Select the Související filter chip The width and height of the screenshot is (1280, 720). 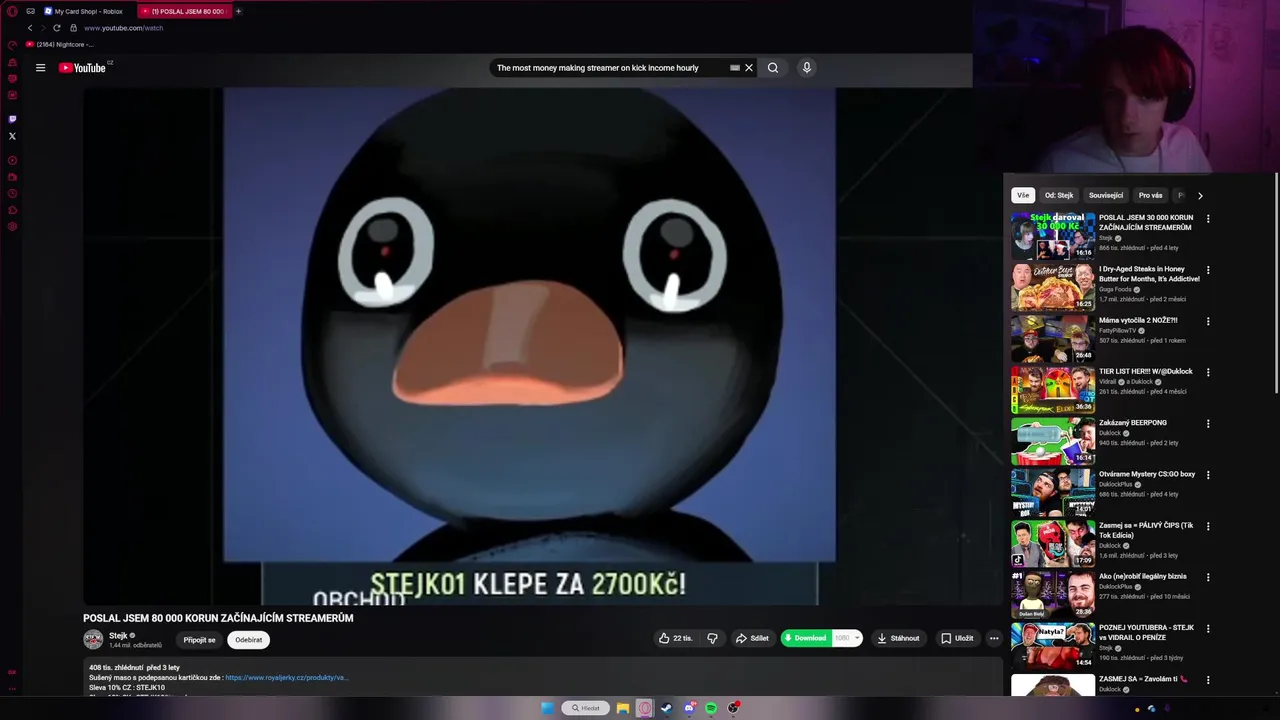1106,195
